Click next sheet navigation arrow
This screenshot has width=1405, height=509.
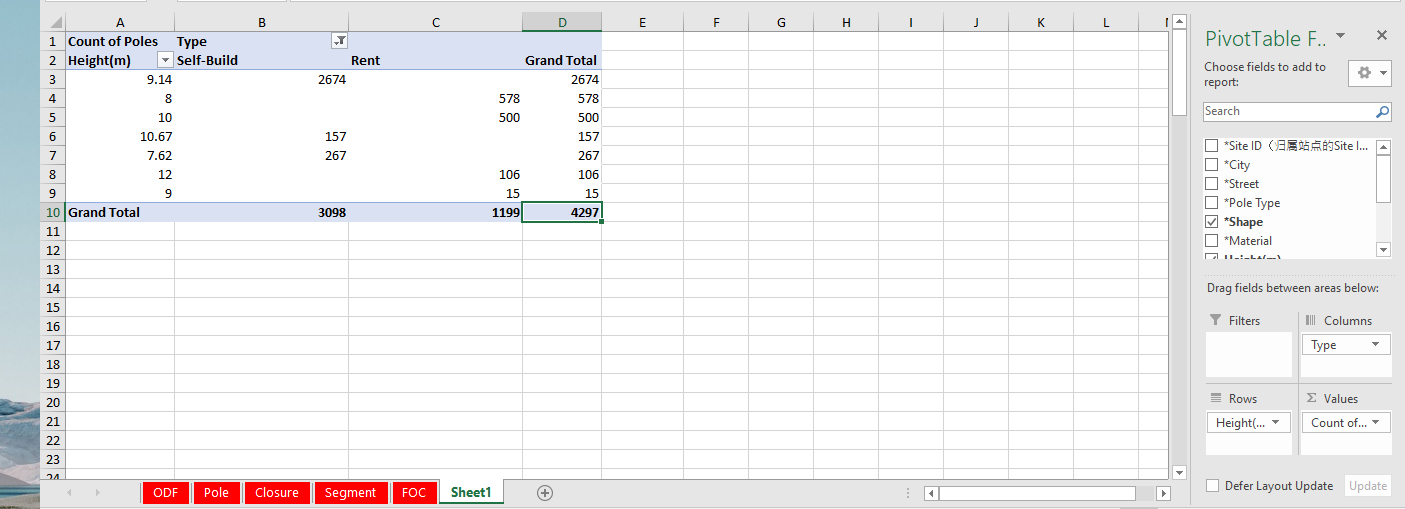pos(97,493)
